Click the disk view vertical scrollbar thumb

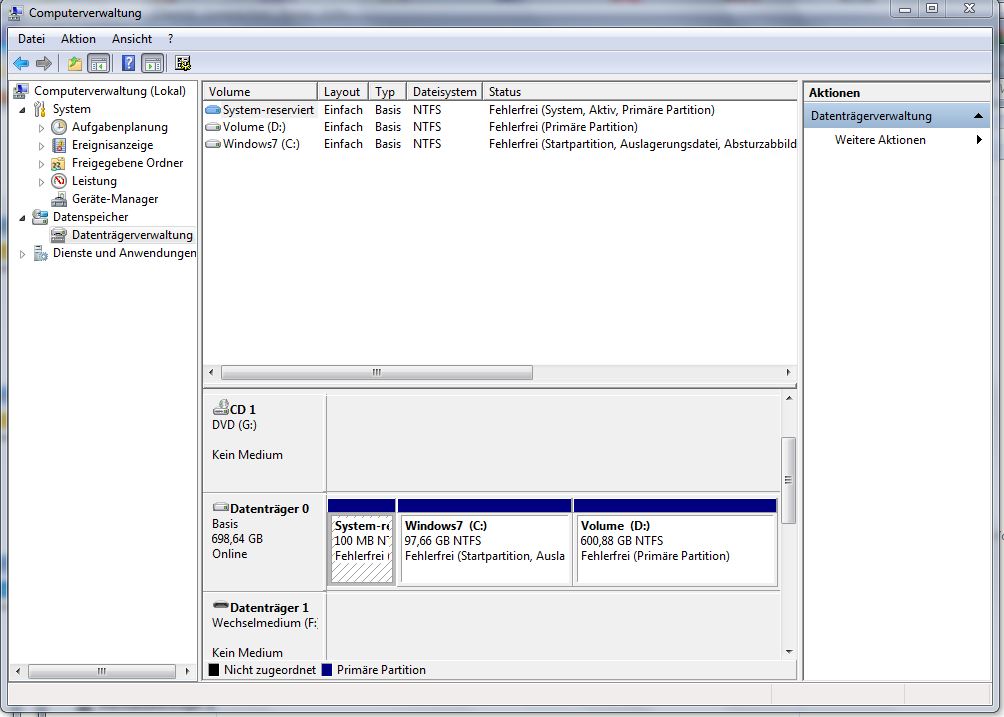tap(789, 480)
